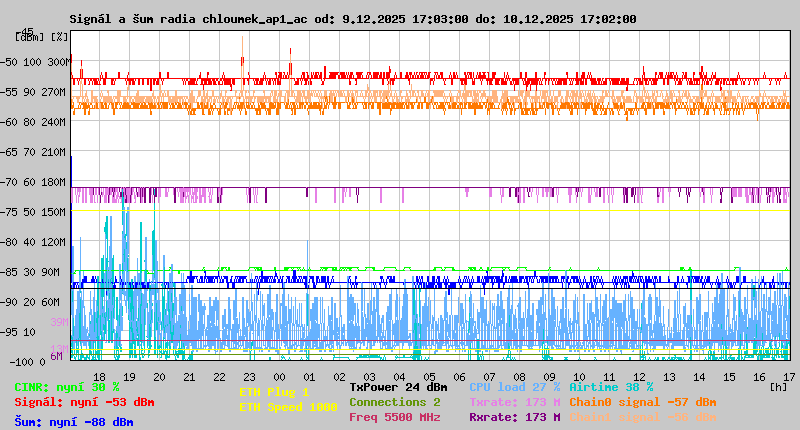Select the 'ETH Plug 1' legend label
Image resolution: width=800 pixels, height=430 pixels.
pyautogui.click(x=274, y=392)
